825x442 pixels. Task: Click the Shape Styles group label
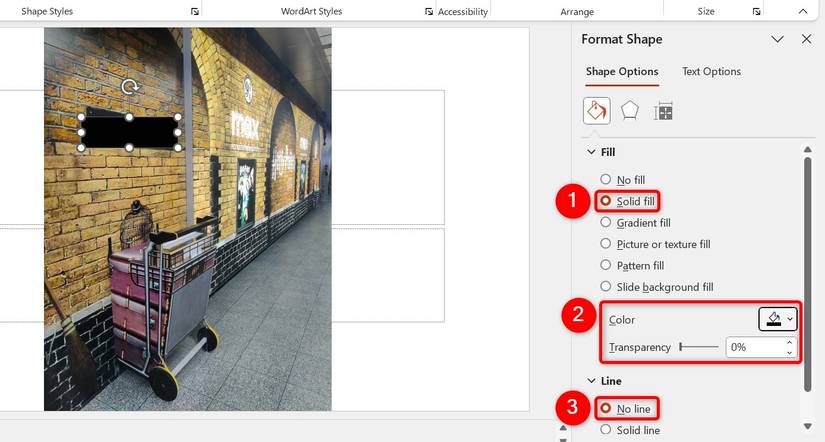click(47, 11)
